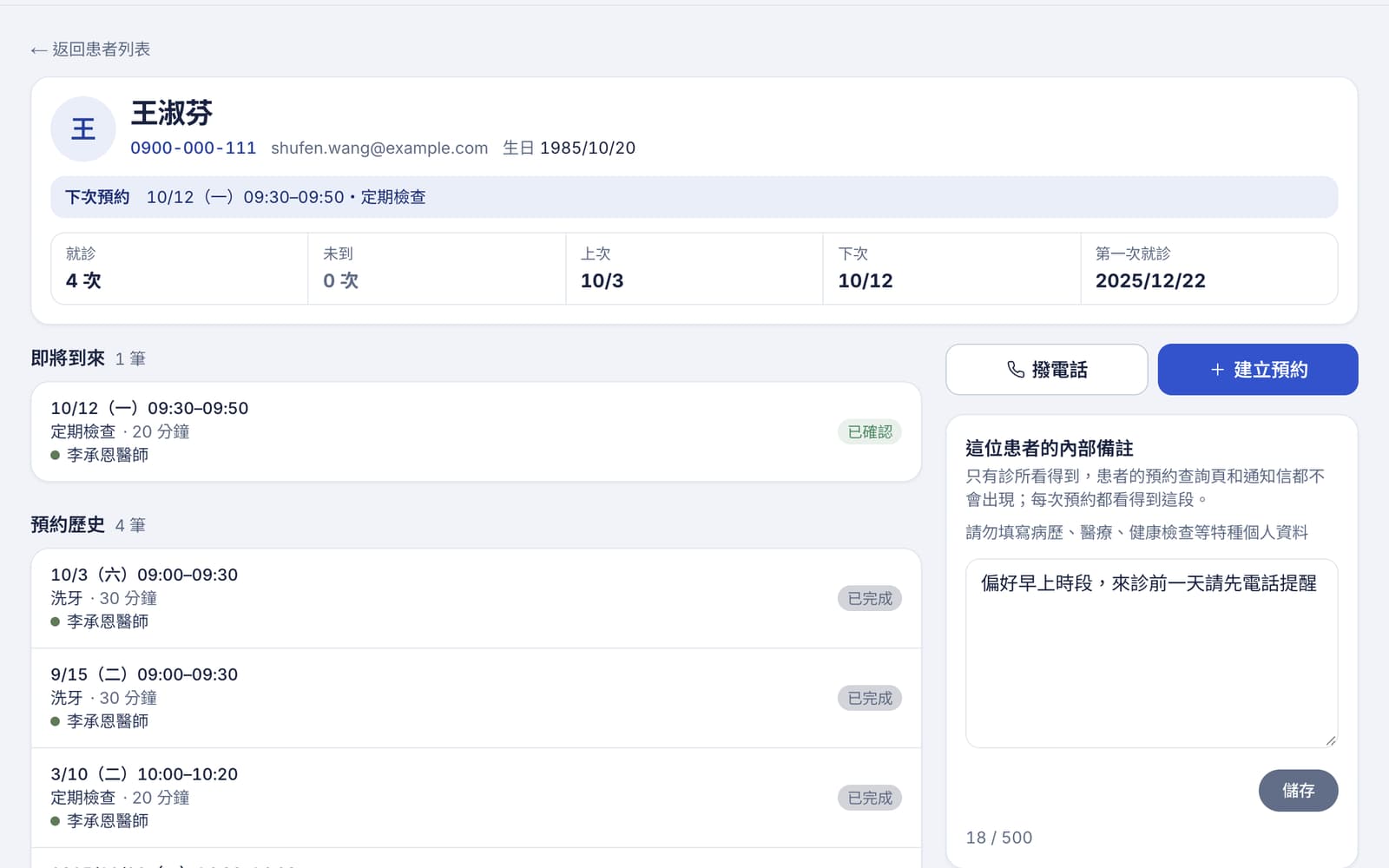Image resolution: width=1389 pixels, height=868 pixels.
Task: Click the phone icon in 撥電話 button
Action: coord(1016,370)
